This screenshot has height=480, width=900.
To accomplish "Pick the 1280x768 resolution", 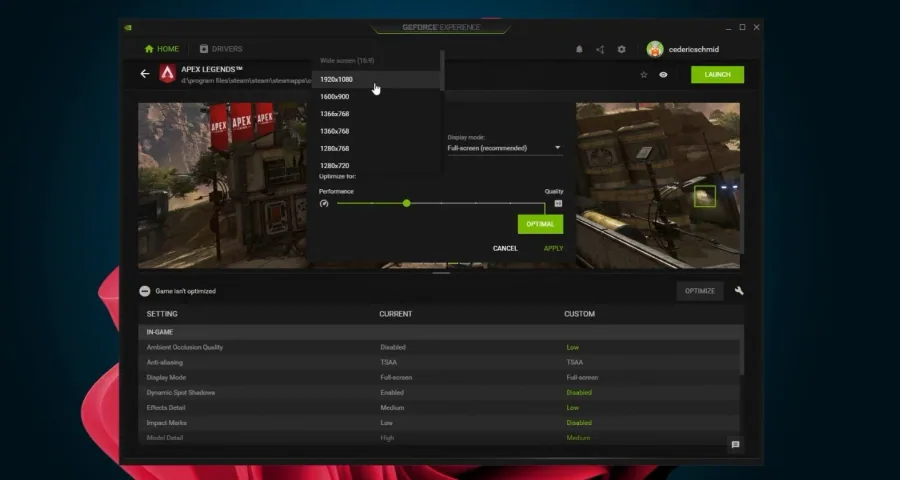I will (x=375, y=148).
